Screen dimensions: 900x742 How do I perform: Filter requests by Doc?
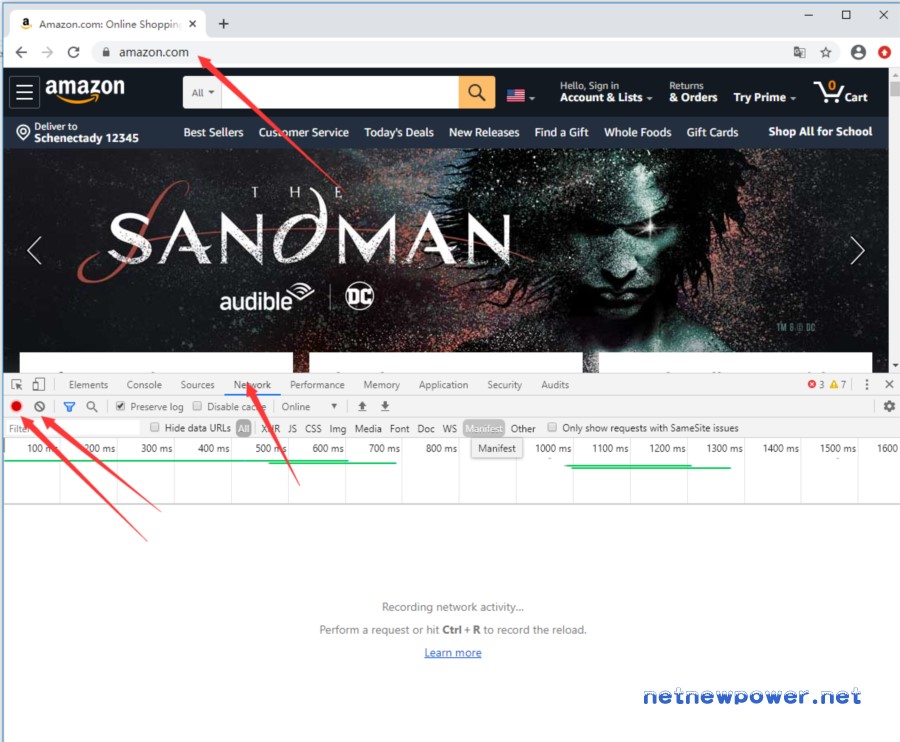(x=426, y=429)
